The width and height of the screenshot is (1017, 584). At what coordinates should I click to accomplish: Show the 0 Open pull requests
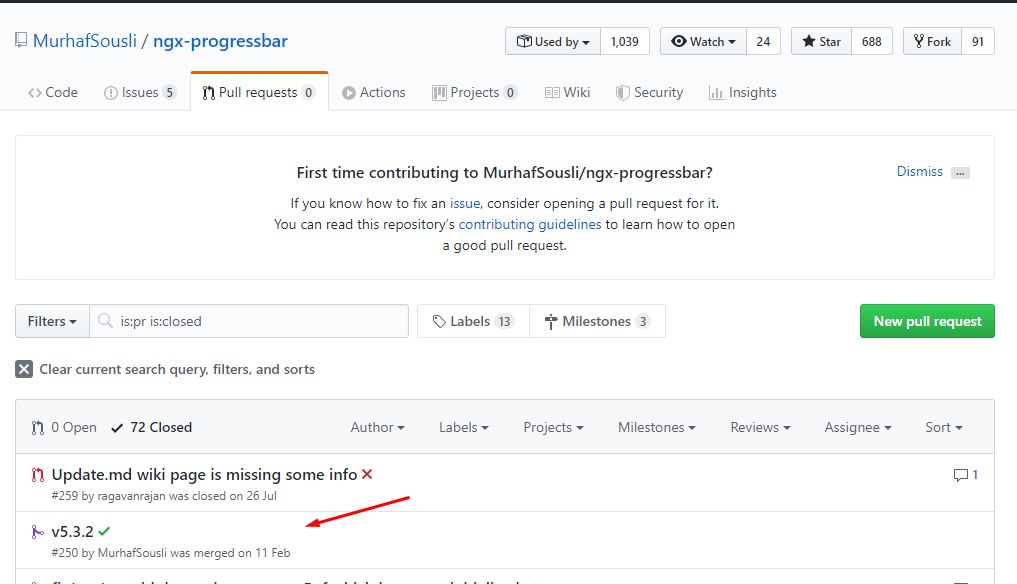coord(64,427)
